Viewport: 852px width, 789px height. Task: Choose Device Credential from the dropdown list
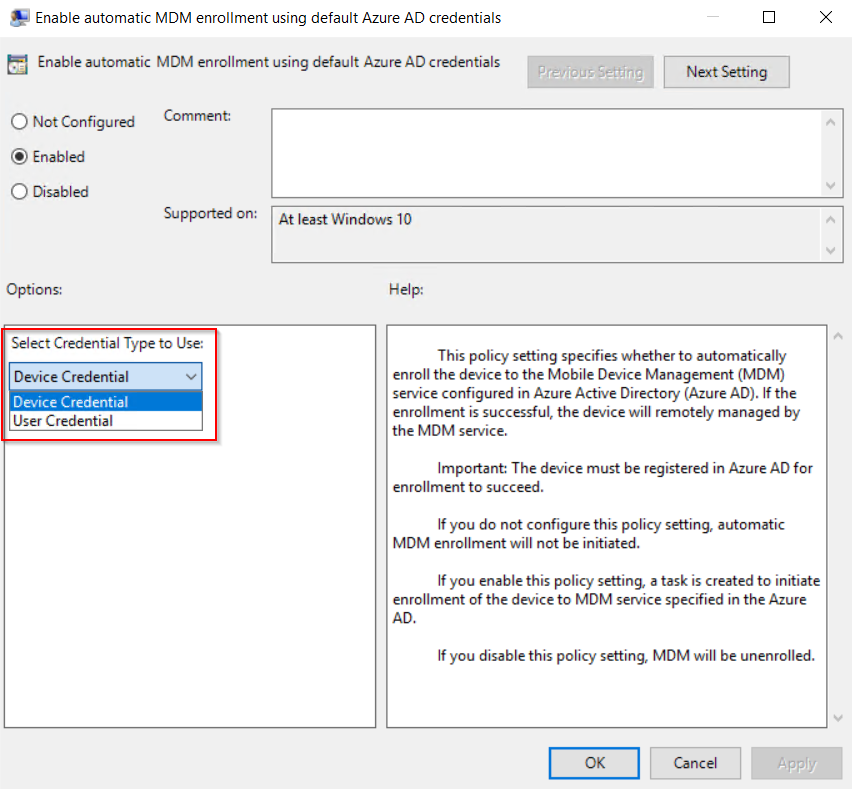tap(105, 402)
